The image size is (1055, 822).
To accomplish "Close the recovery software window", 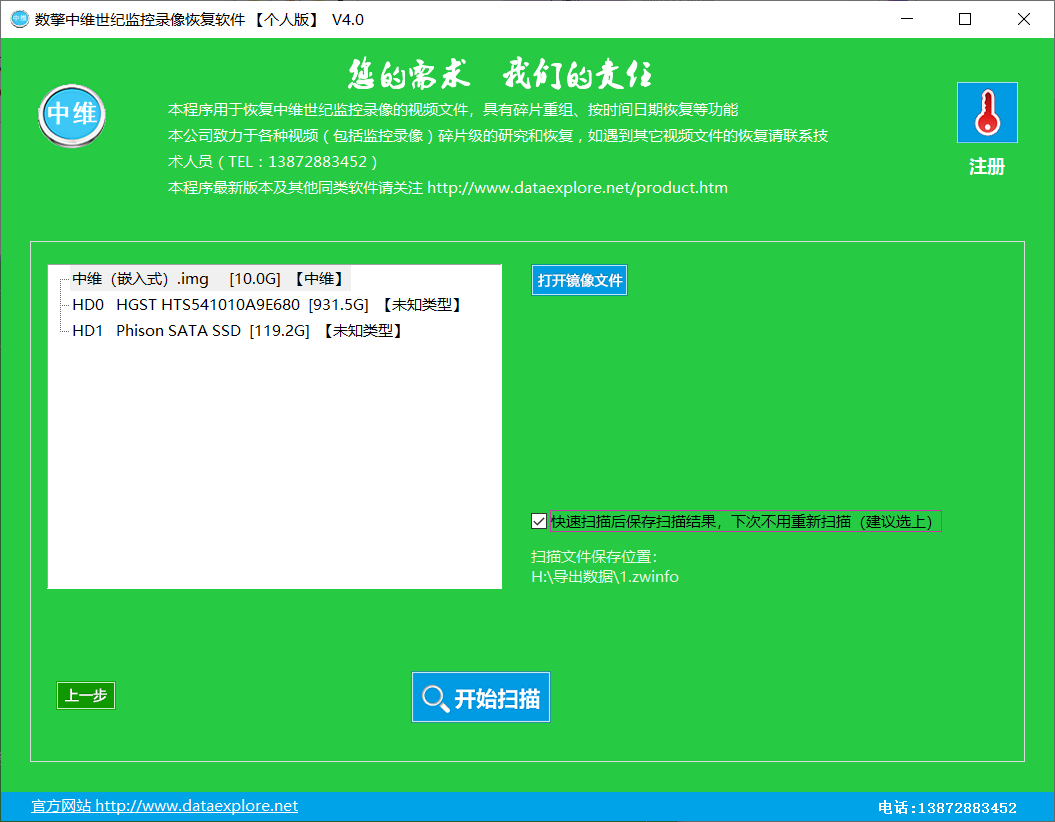I will coord(1023,19).
